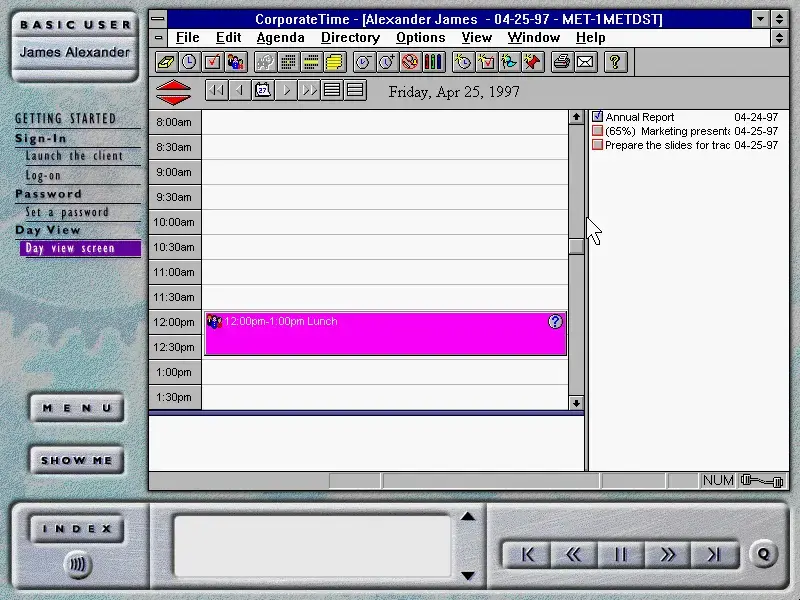
Task: Open the Options menu
Action: point(420,38)
